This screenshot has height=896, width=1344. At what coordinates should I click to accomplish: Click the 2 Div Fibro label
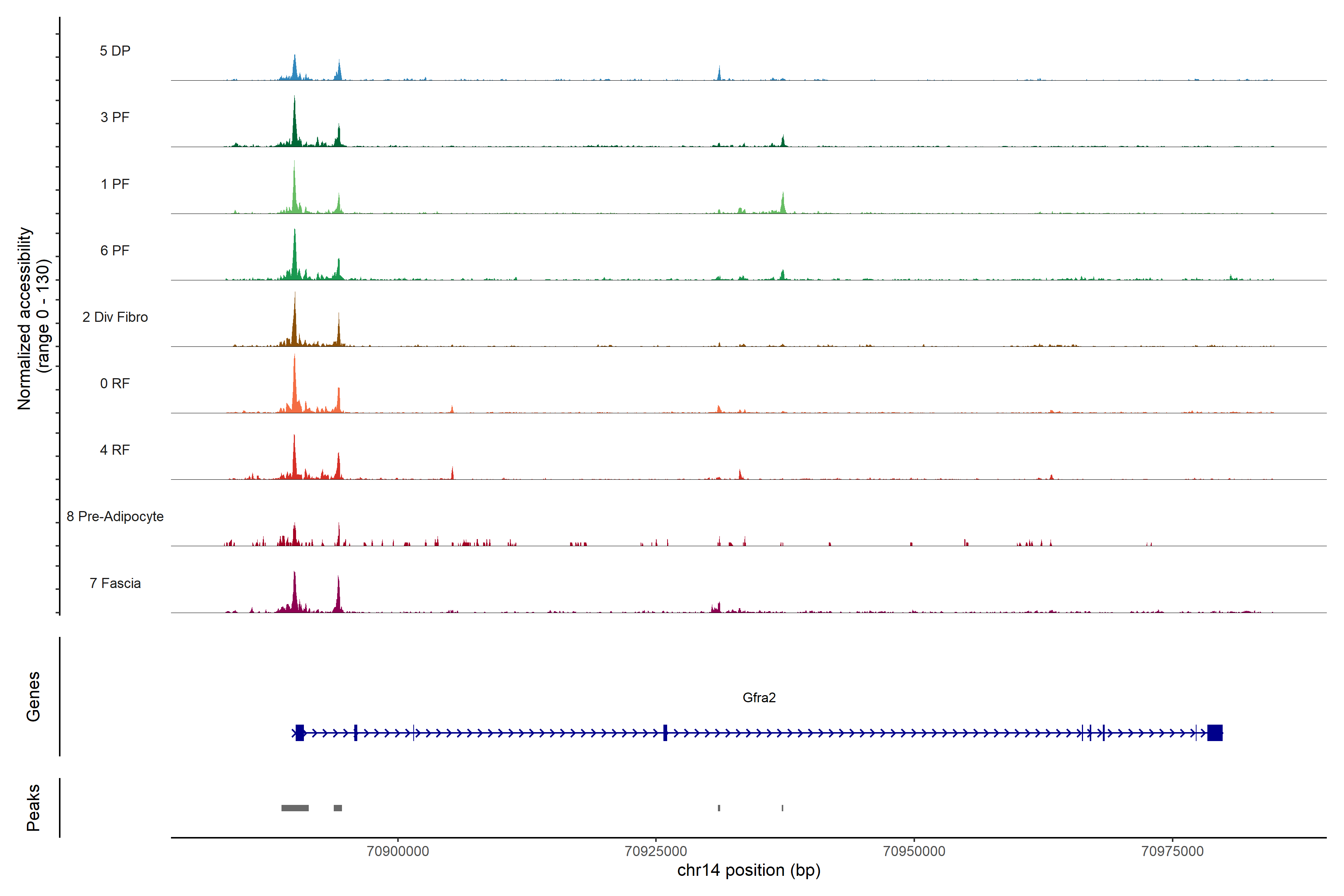(115, 317)
